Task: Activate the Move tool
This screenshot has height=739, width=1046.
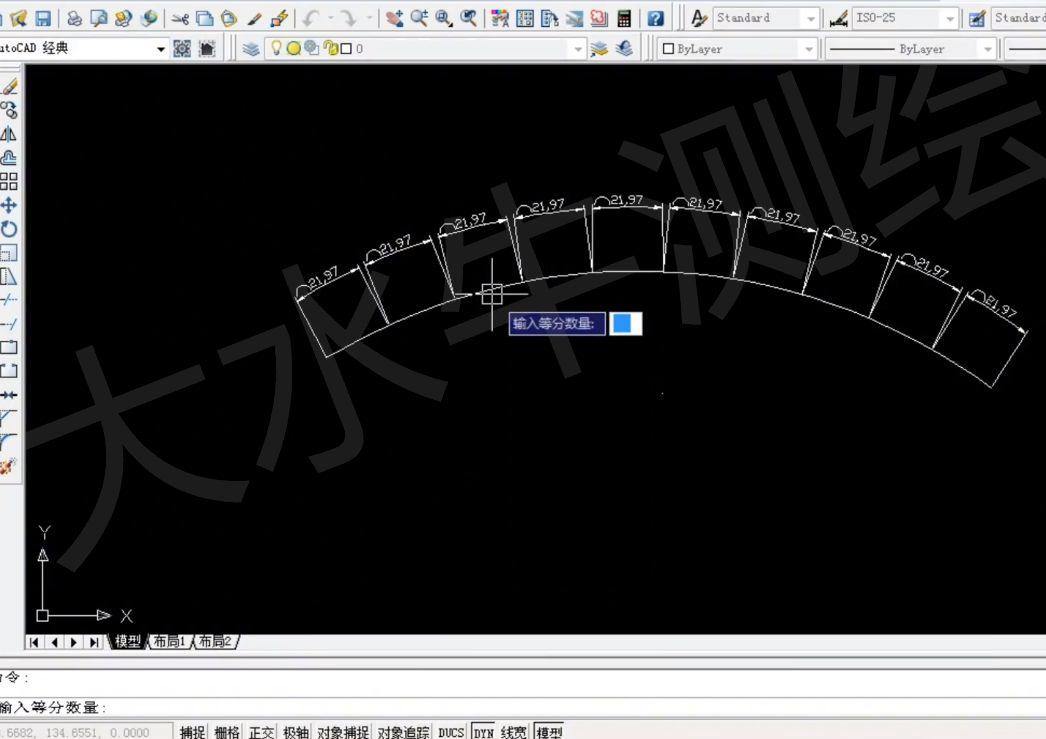Action: (x=9, y=205)
